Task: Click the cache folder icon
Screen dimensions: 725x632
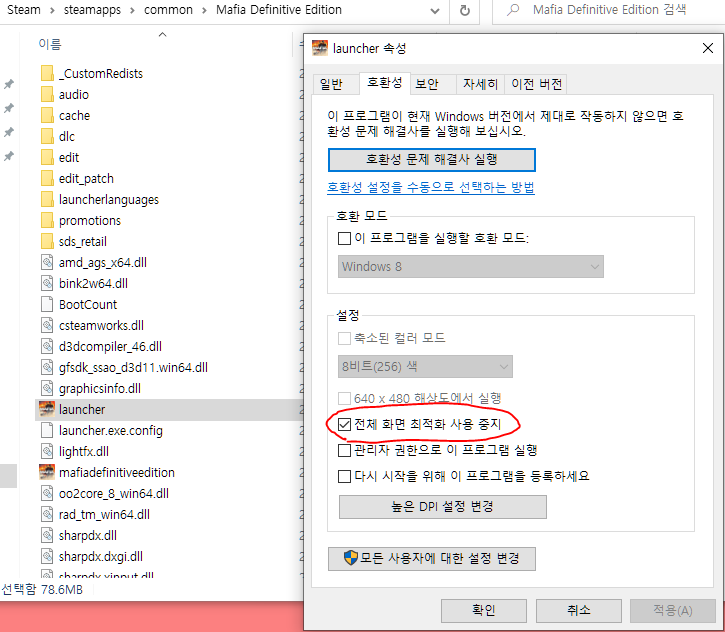Action: pos(47,115)
